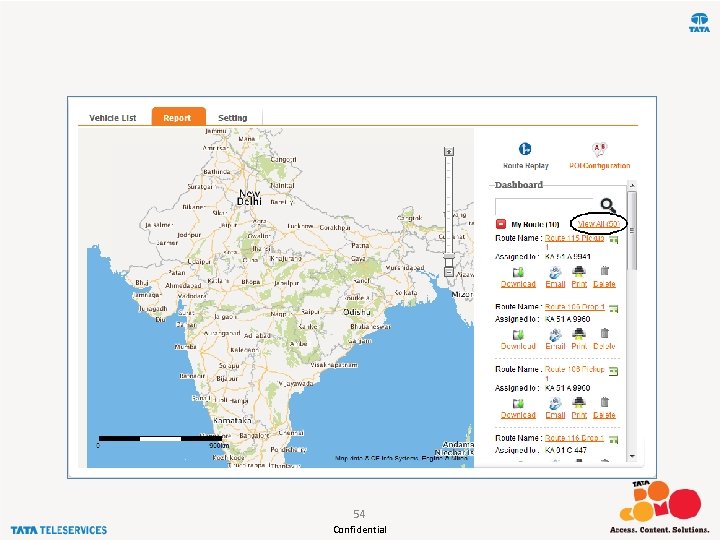720x540 pixels.
Task: Click green table icon beside Route 115 Pickup
Action: click(613, 240)
